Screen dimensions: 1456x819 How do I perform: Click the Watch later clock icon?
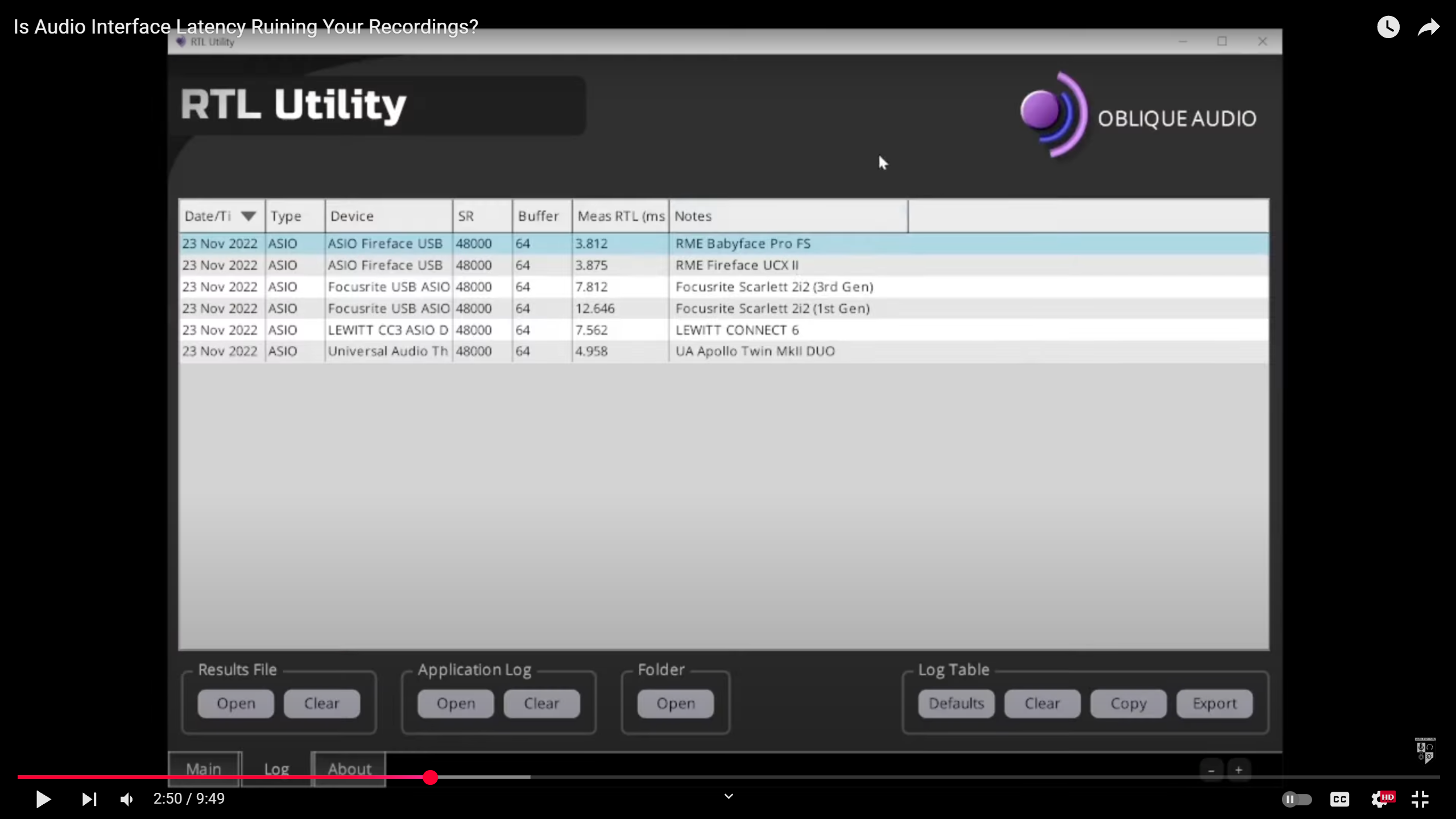point(1388,27)
